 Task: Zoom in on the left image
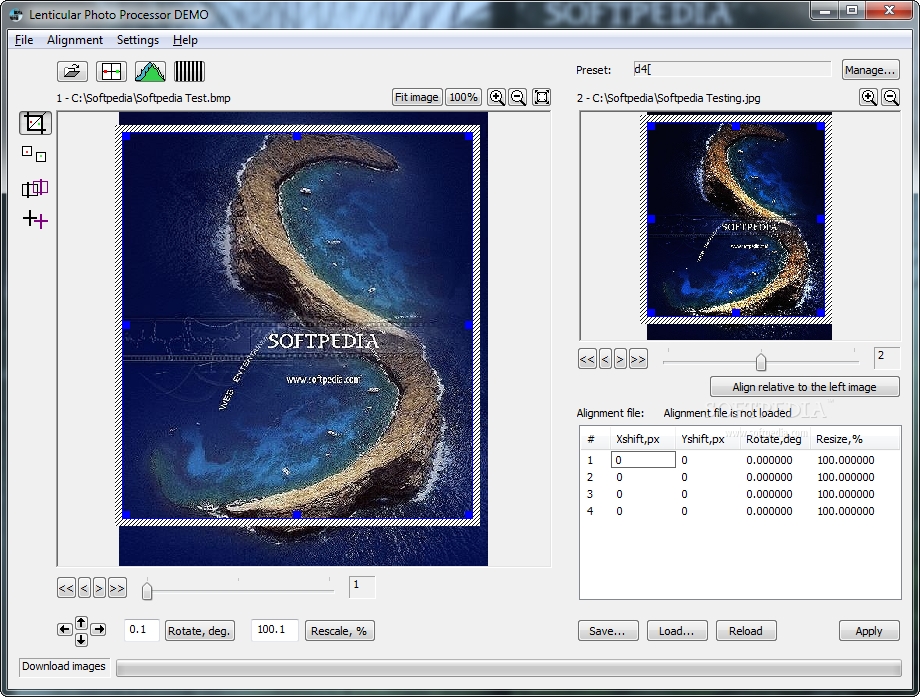(x=496, y=97)
